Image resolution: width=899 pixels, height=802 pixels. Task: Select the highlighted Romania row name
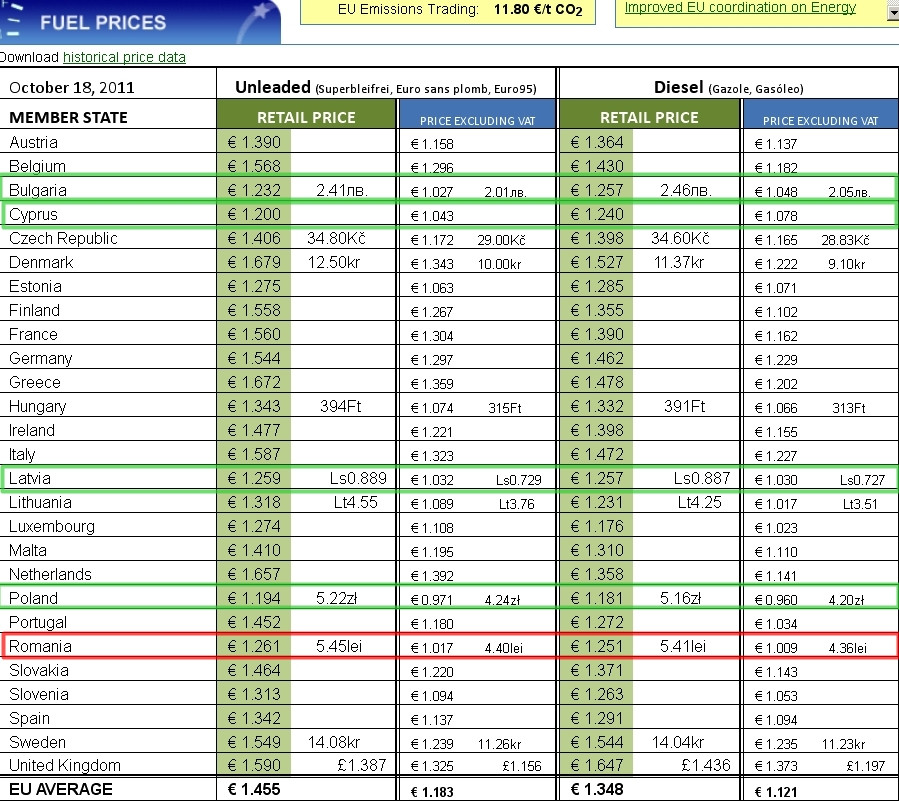pos(40,646)
